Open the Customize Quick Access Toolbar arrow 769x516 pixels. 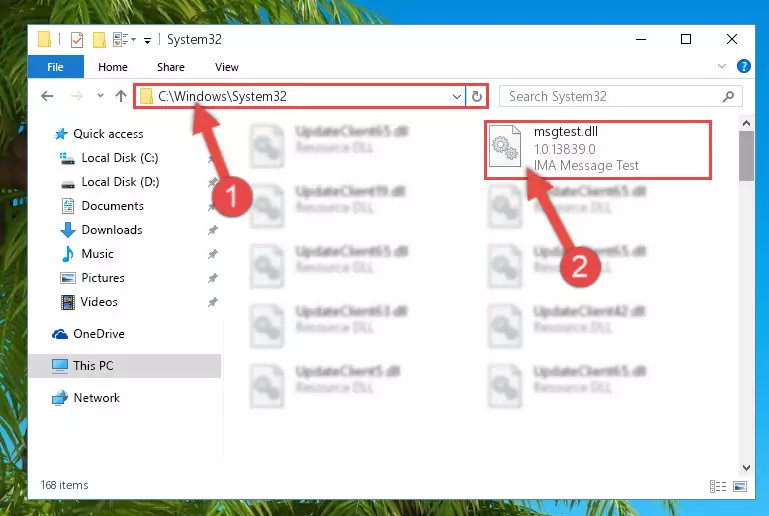tap(147, 40)
